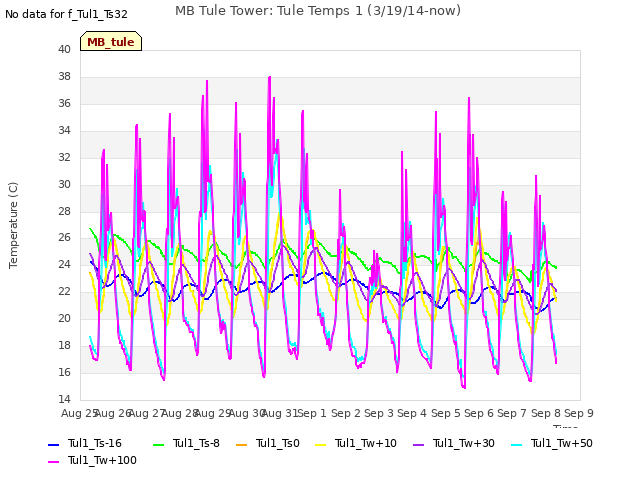Click the 30 y-axis tick label
This screenshot has height=480, width=640.
[x=64, y=184]
